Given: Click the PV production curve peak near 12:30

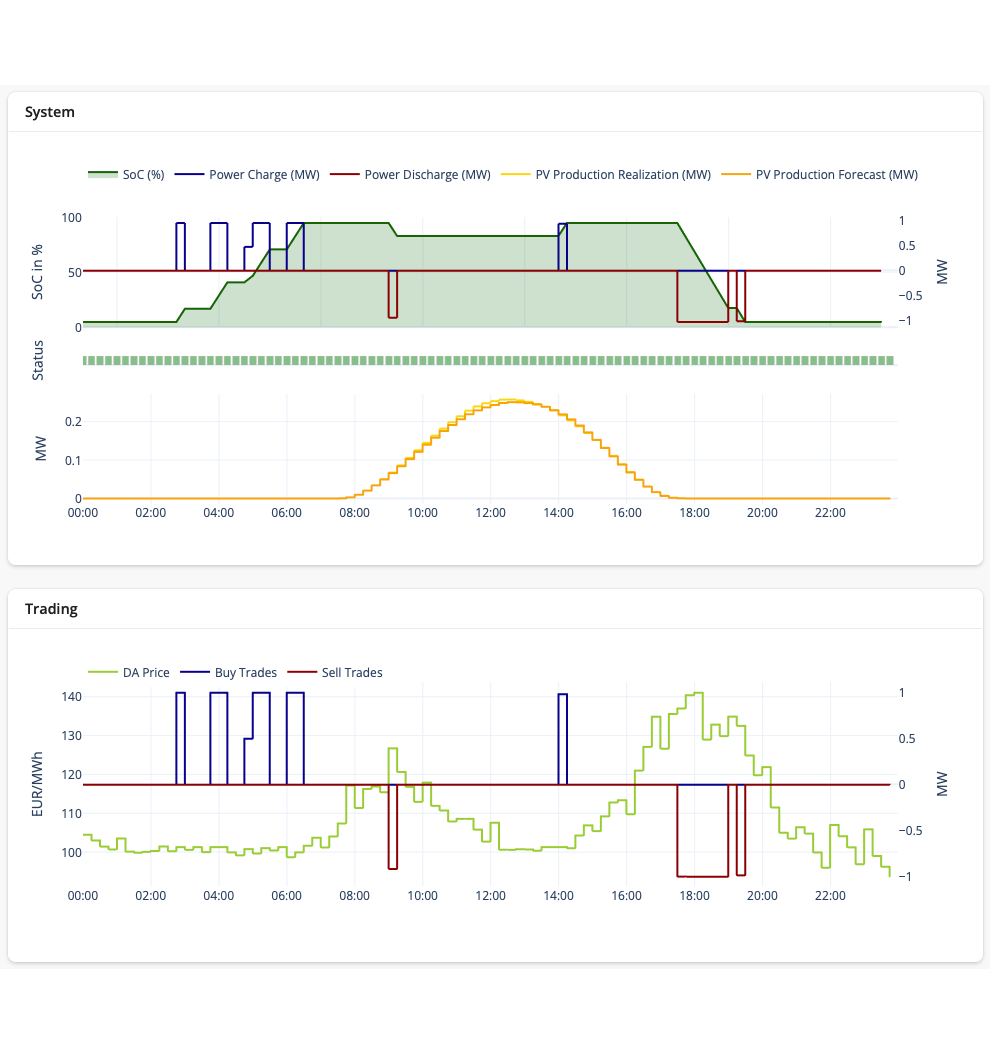Looking at the screenshot, I should pos(510,401).
